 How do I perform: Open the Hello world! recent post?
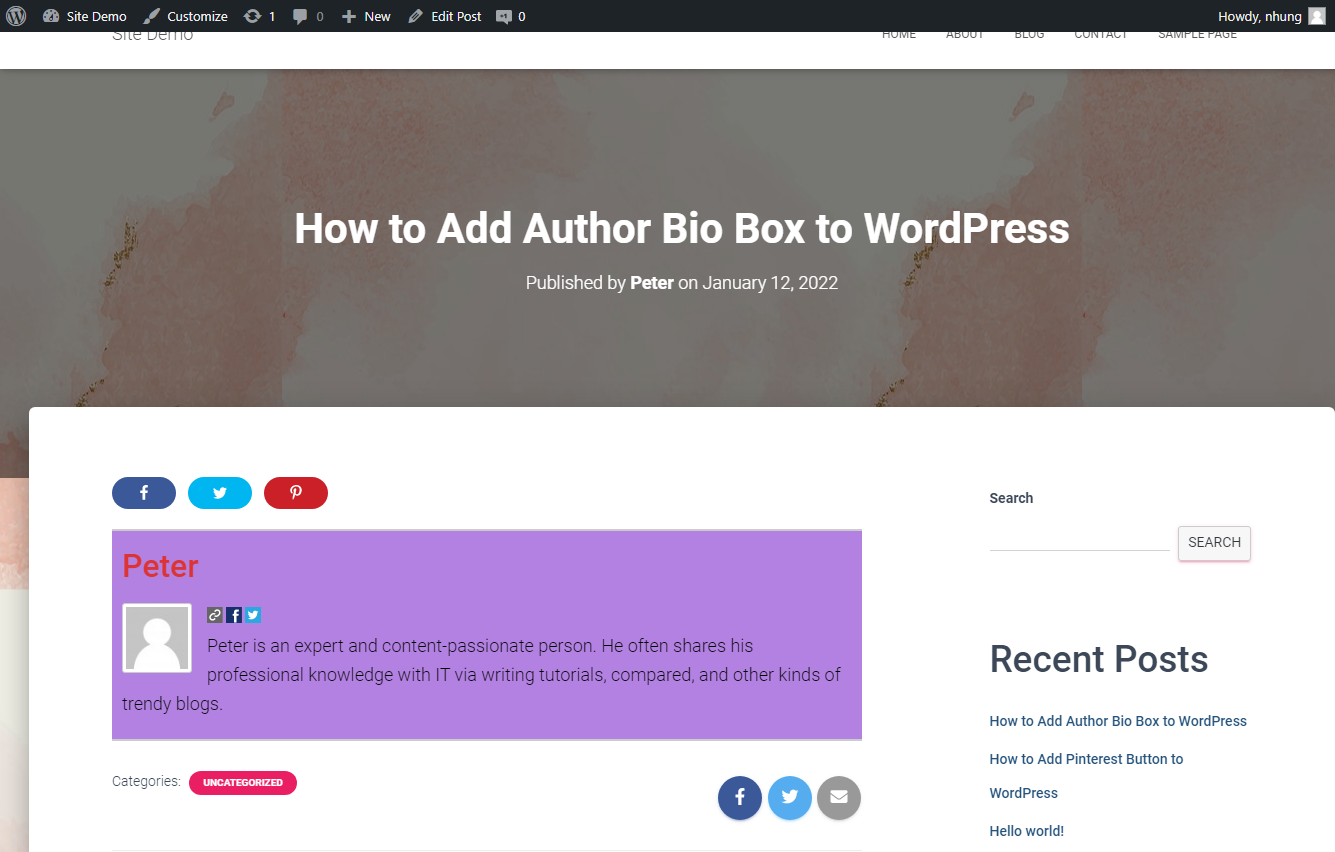(x=1027, y=831)
